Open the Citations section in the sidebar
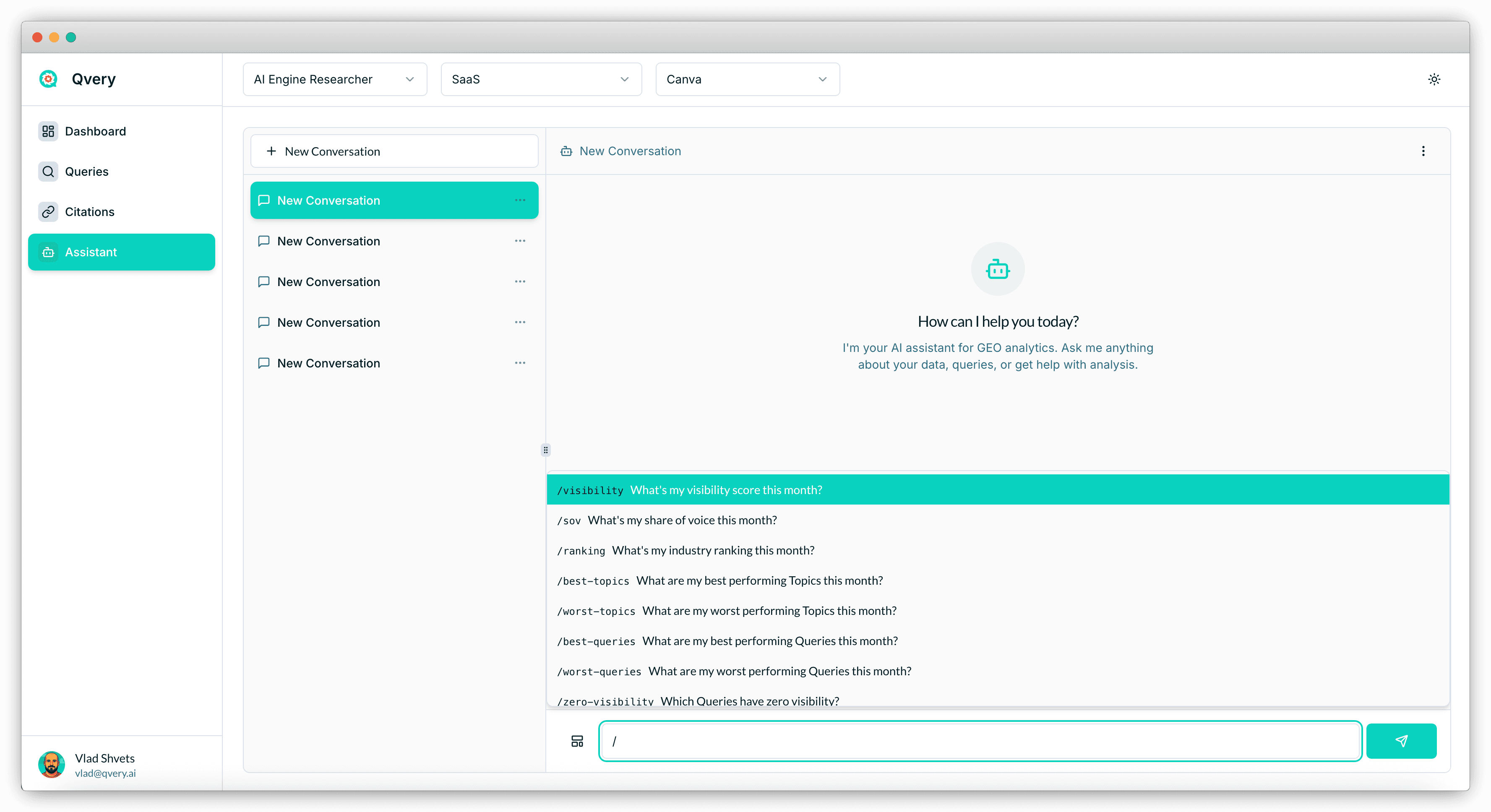The height and width of the screenshot is (812, 1491). coord(89,212)
